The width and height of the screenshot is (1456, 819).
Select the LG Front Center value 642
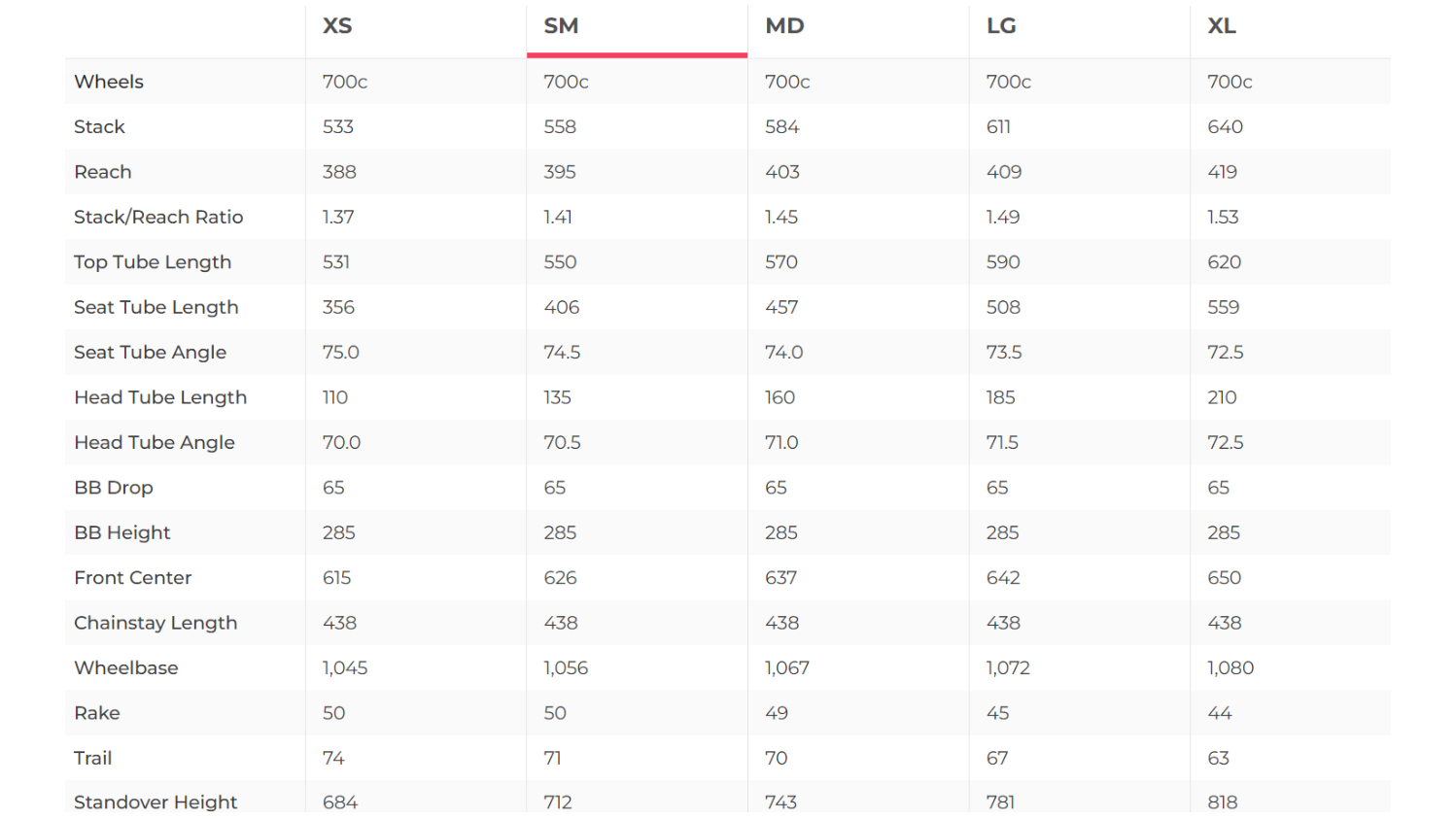pyautogui.click(x=1003, y=578)
